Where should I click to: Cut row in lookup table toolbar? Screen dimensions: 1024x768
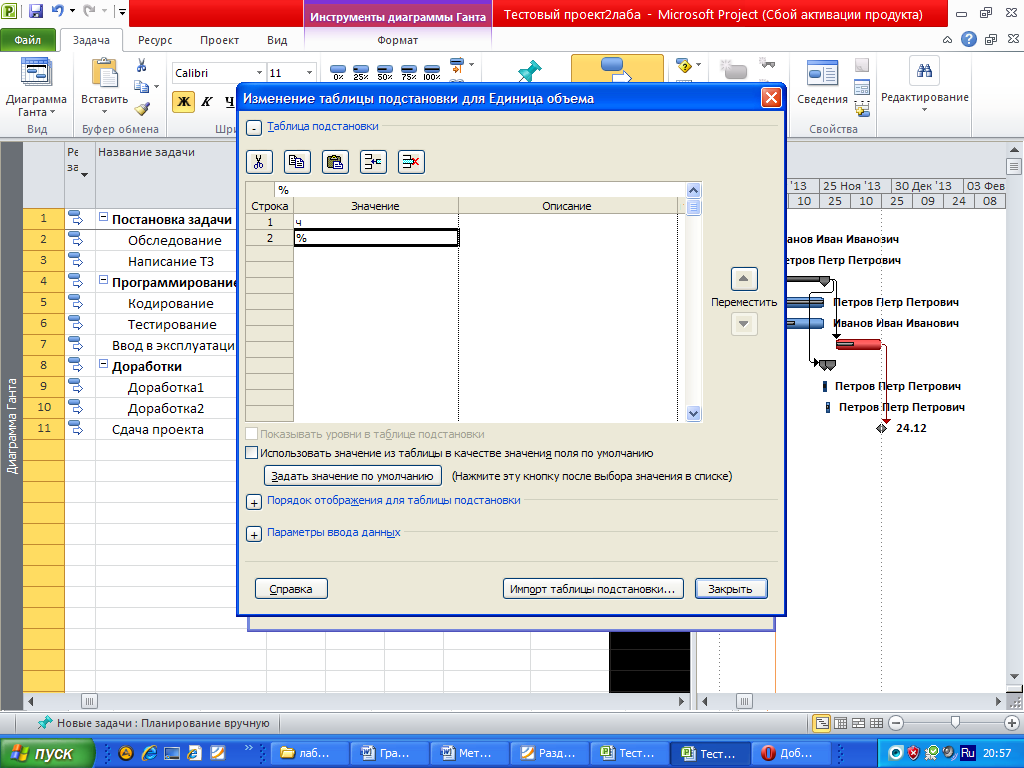[259, 162]
